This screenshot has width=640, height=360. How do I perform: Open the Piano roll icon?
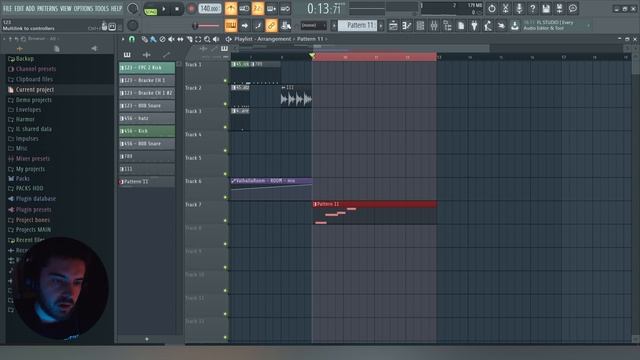click(x=407, y=26)
